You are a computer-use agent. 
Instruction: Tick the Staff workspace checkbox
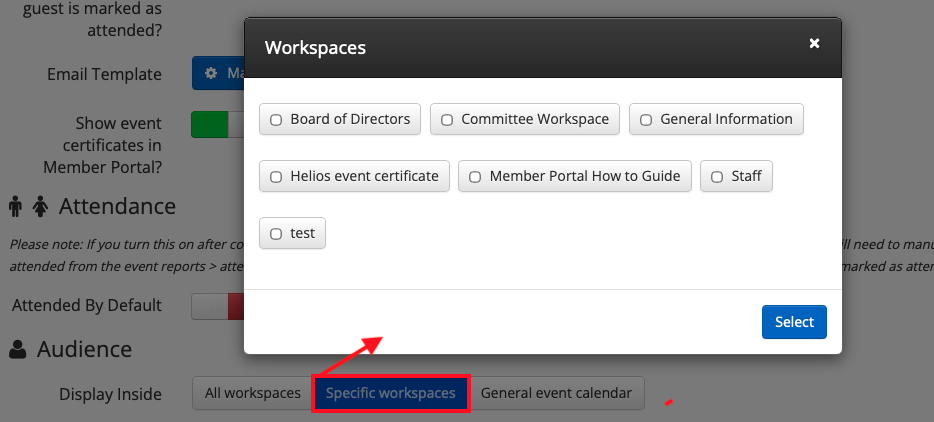pos(717,177)
